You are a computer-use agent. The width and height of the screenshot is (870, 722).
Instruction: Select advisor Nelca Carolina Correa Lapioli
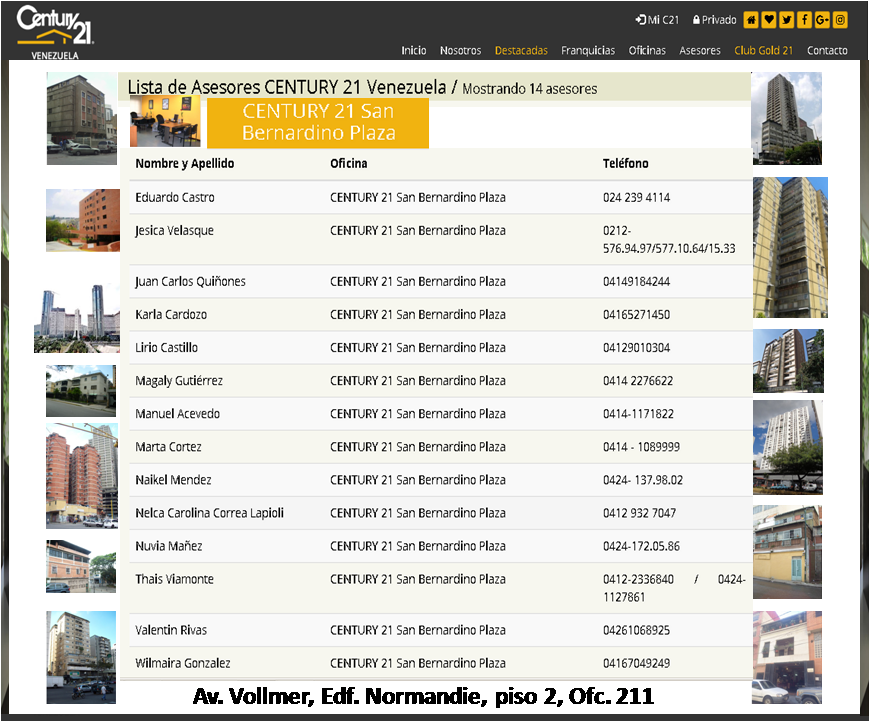coord(209,513)
